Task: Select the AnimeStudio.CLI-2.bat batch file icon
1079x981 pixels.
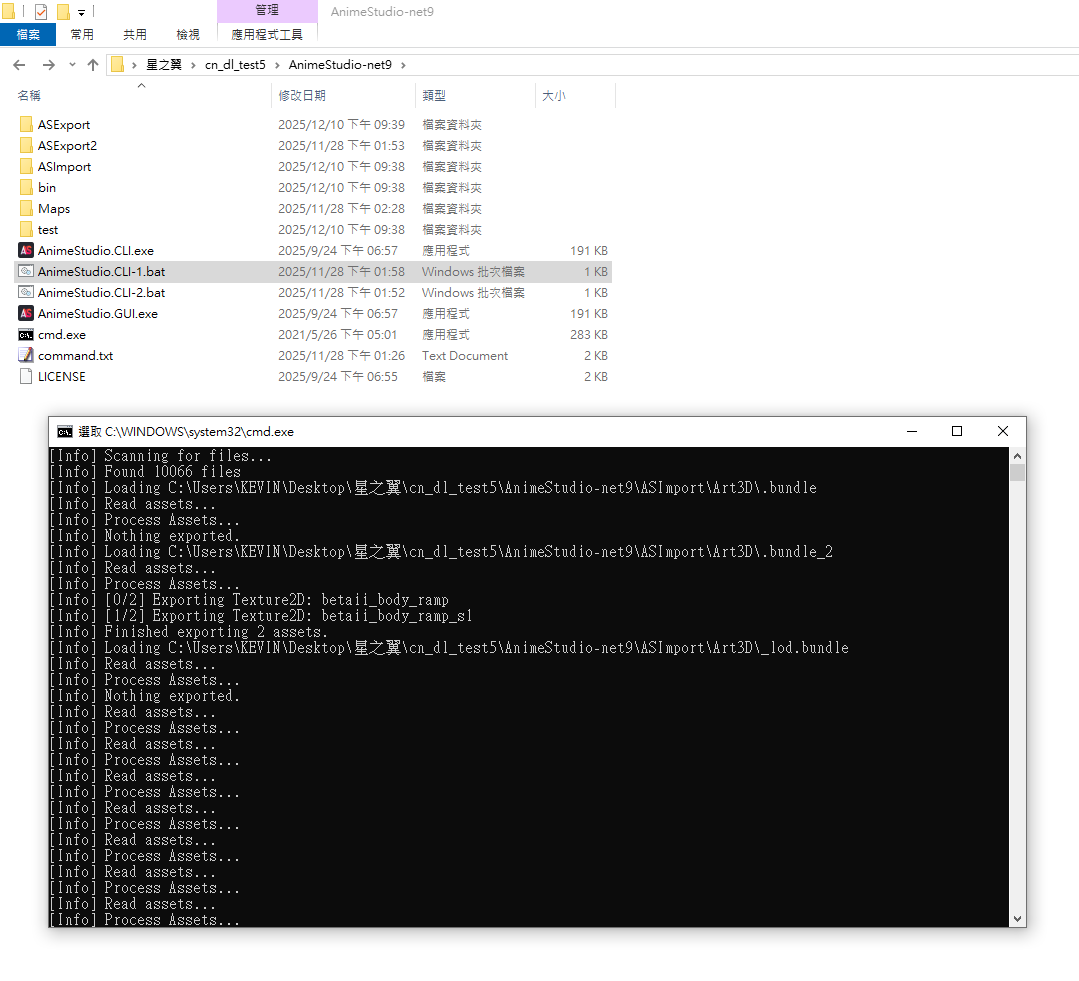Action: pos(26,293)
